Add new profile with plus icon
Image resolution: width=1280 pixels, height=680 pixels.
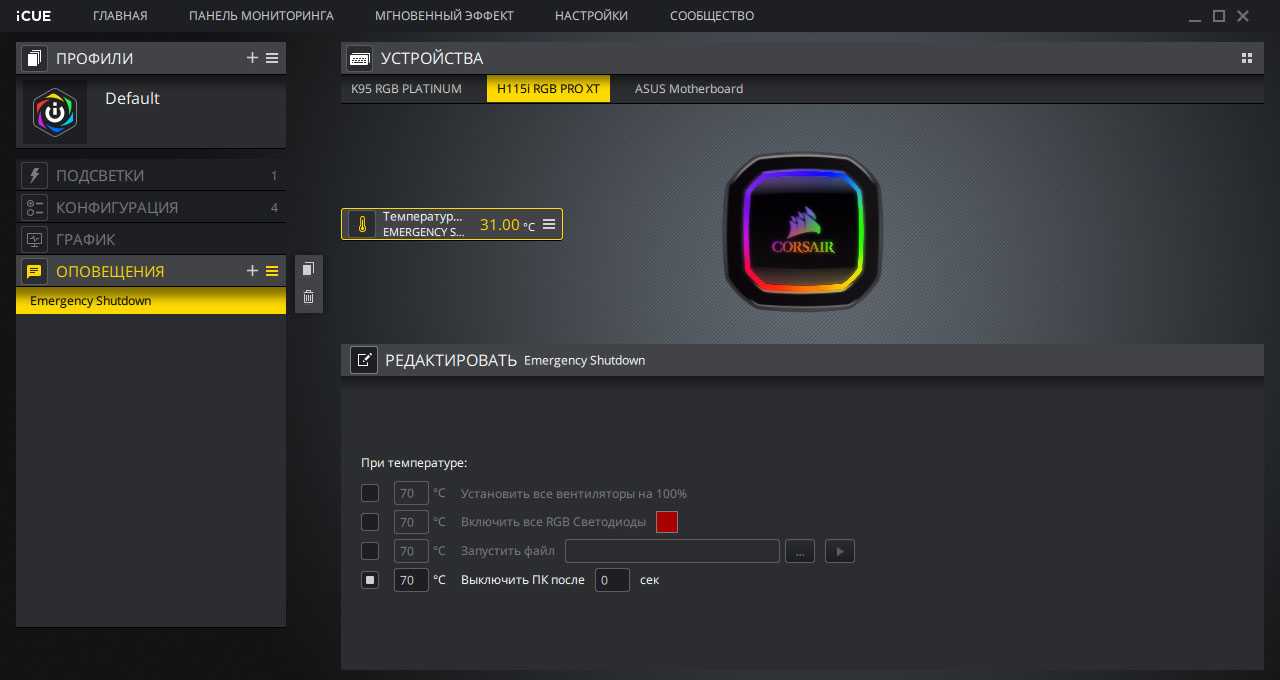(252, 58)
